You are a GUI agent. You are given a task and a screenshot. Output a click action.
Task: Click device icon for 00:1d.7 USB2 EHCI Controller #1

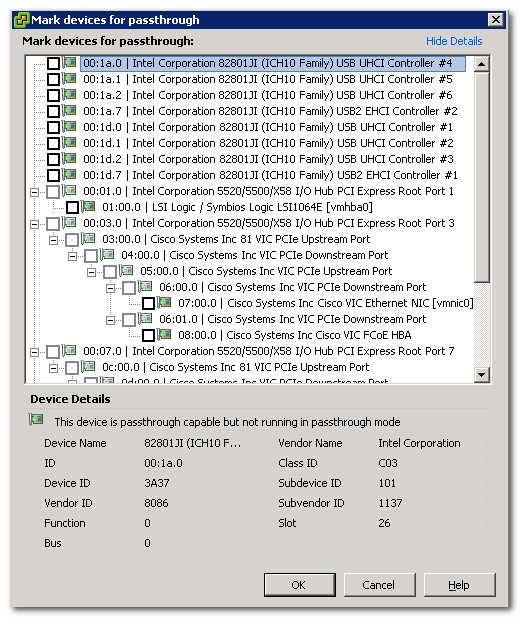click(x=69, y=174)
